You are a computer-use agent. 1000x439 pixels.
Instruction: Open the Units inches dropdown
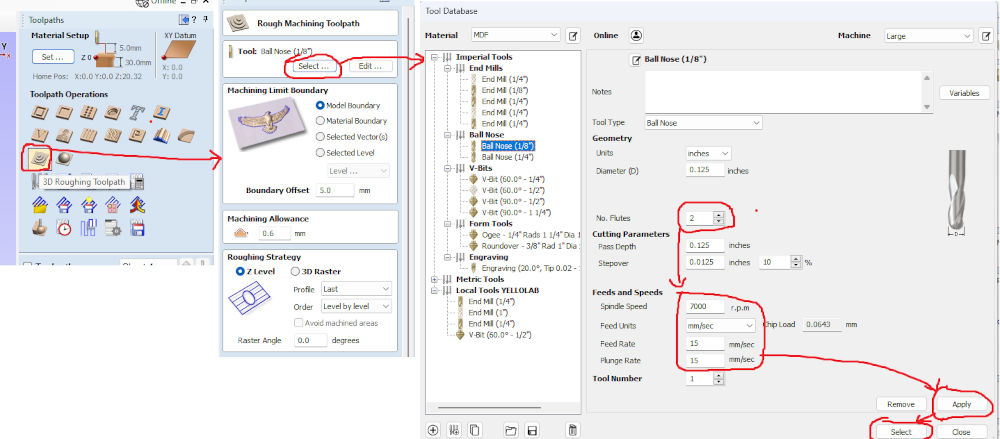[709, 154]
